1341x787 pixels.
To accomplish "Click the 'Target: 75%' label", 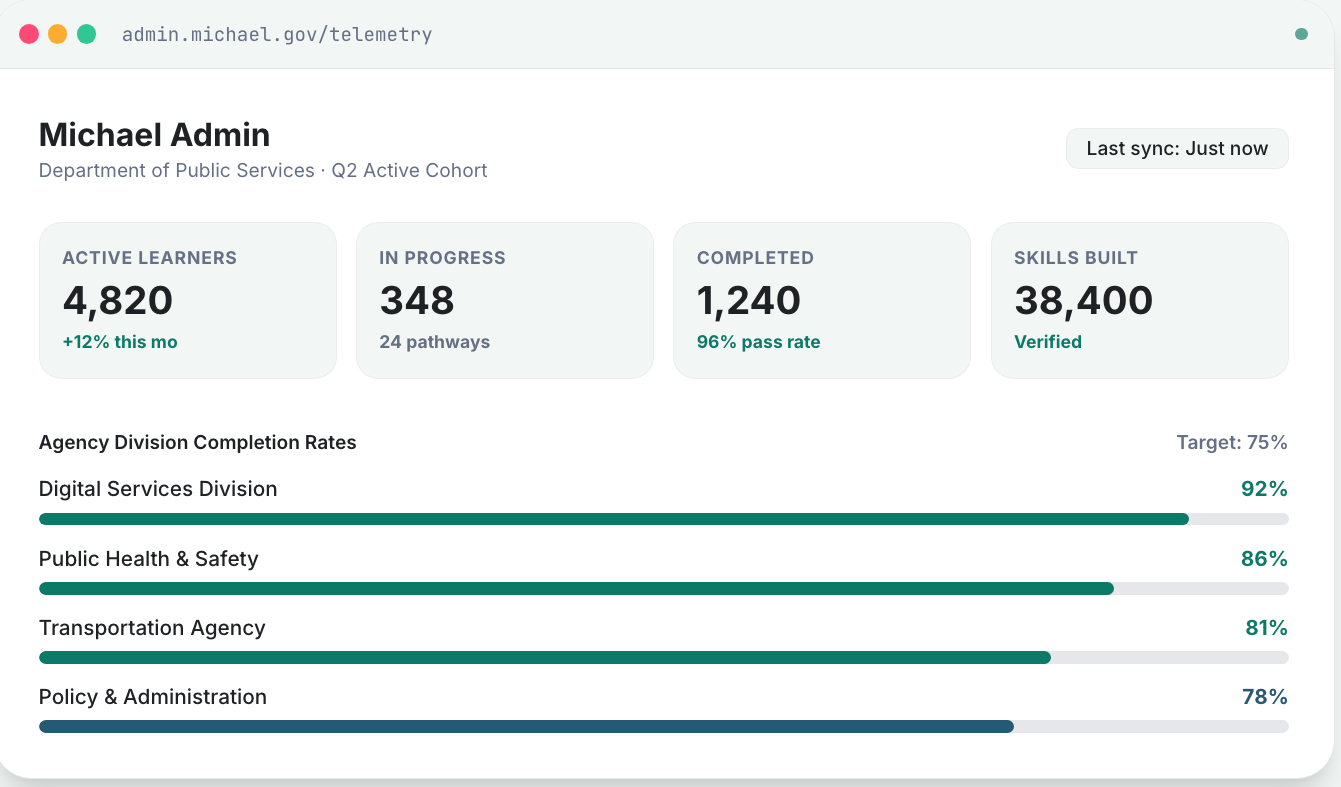I will pos(1232,442).
